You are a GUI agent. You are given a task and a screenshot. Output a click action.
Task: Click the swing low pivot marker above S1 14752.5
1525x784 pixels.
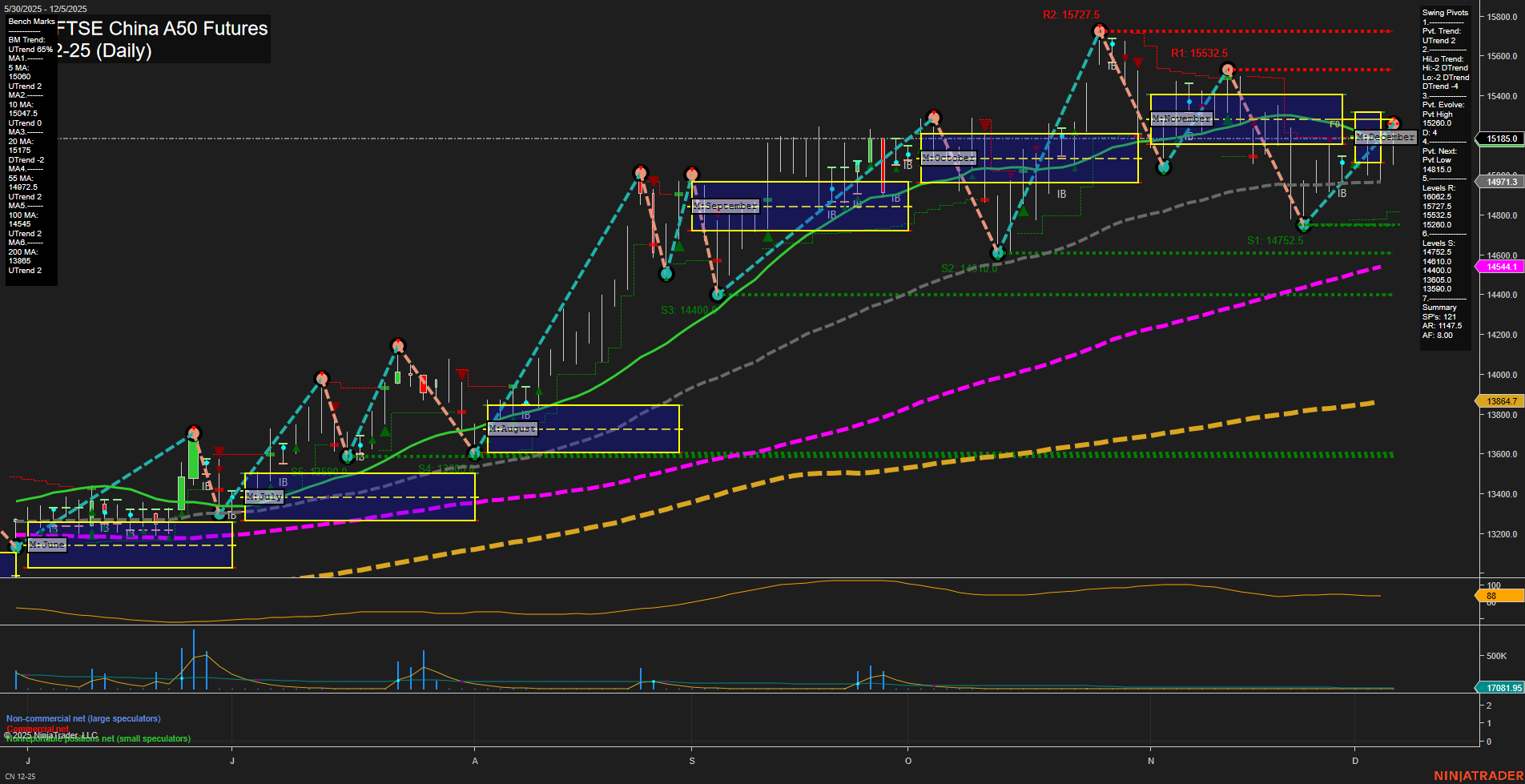1304,225
